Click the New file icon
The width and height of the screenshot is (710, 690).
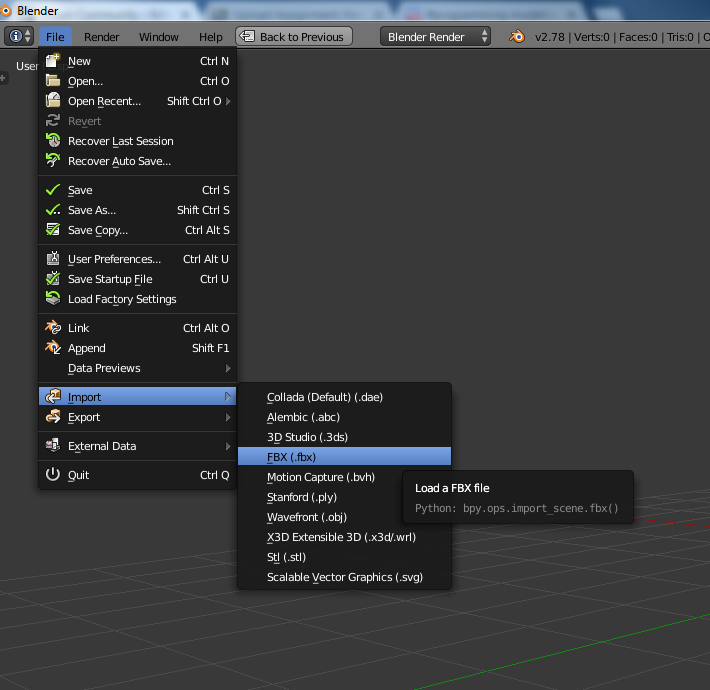coord(53,61)
